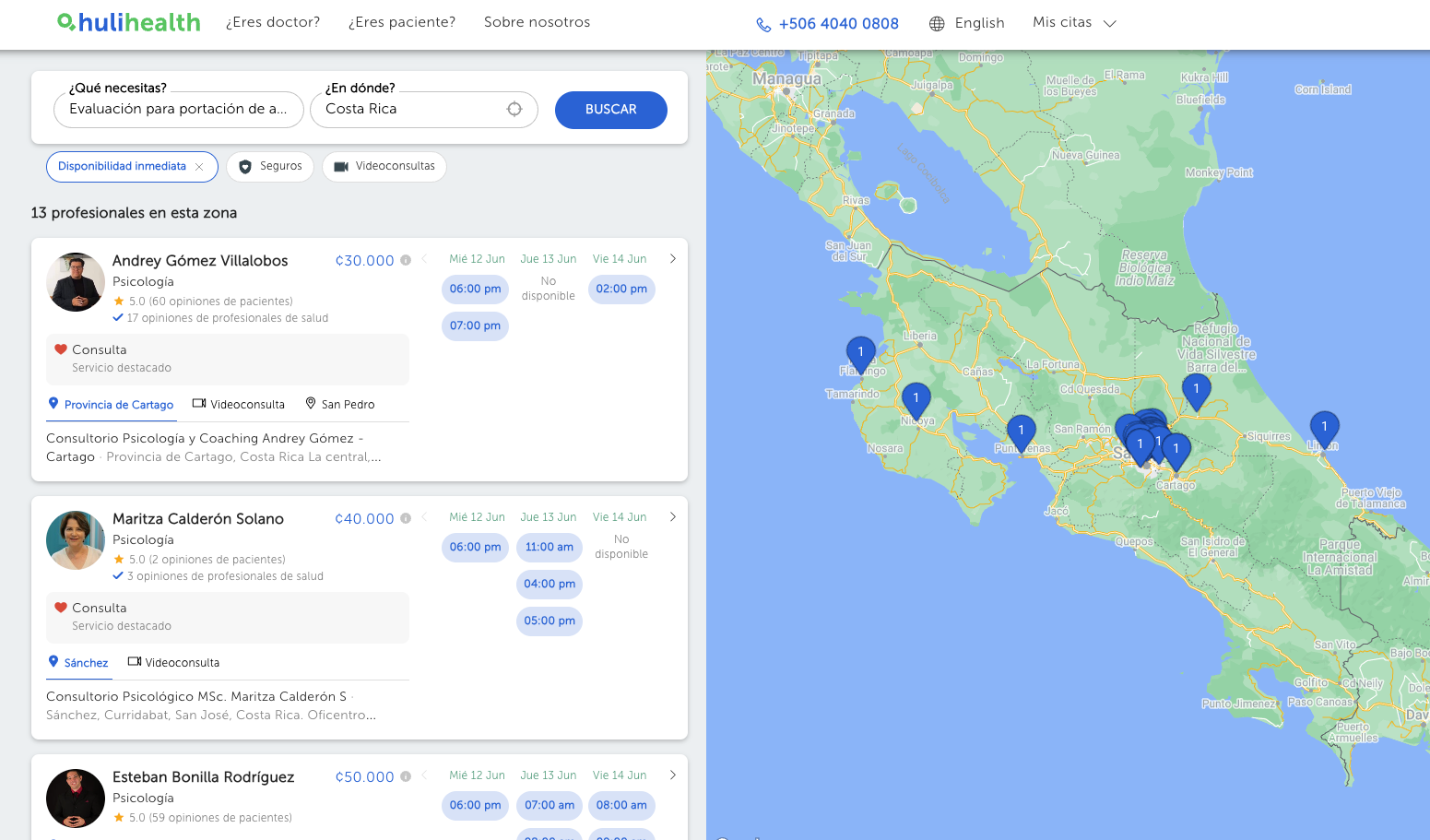This screenshot has width=1430, height=840.
Task: Open Esteban Bonilla Rodríguez profile photo
Action: tap(76, 799)
